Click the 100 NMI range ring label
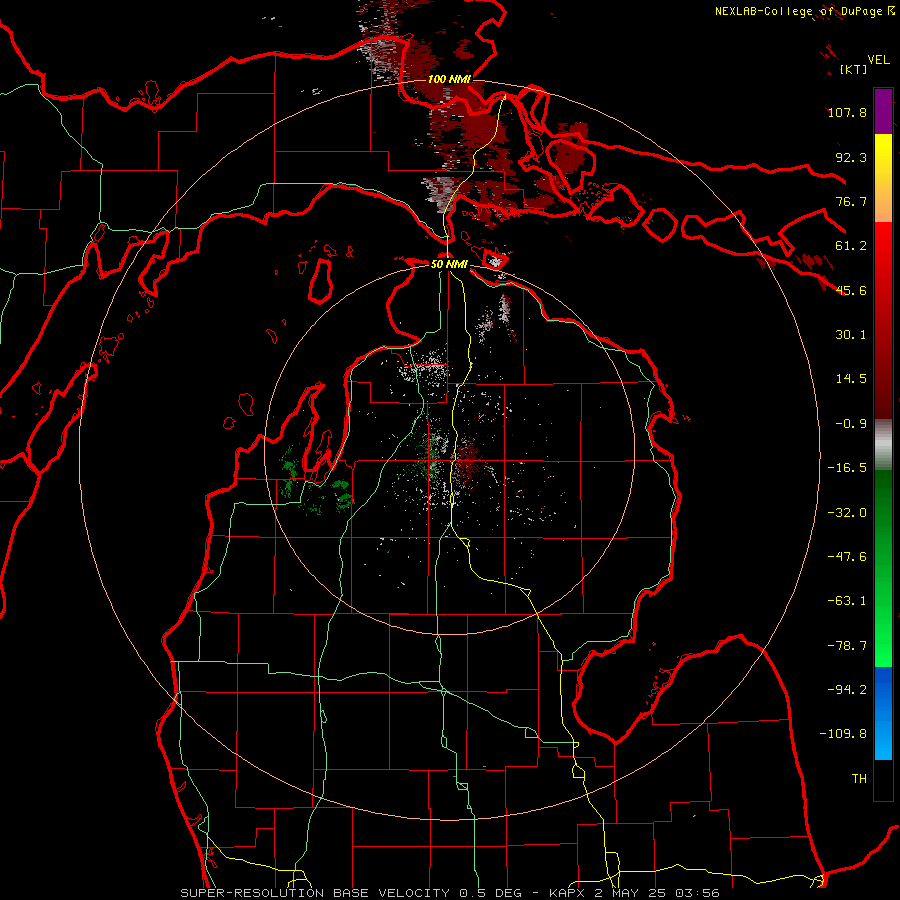 pos(449,79)
